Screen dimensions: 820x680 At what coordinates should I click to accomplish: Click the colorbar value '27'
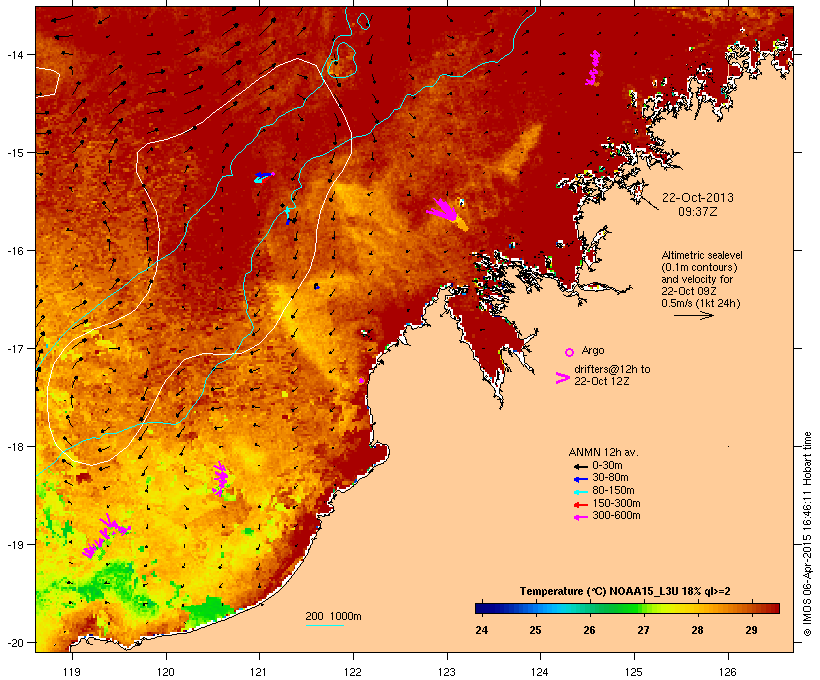[x=643, y=630]
